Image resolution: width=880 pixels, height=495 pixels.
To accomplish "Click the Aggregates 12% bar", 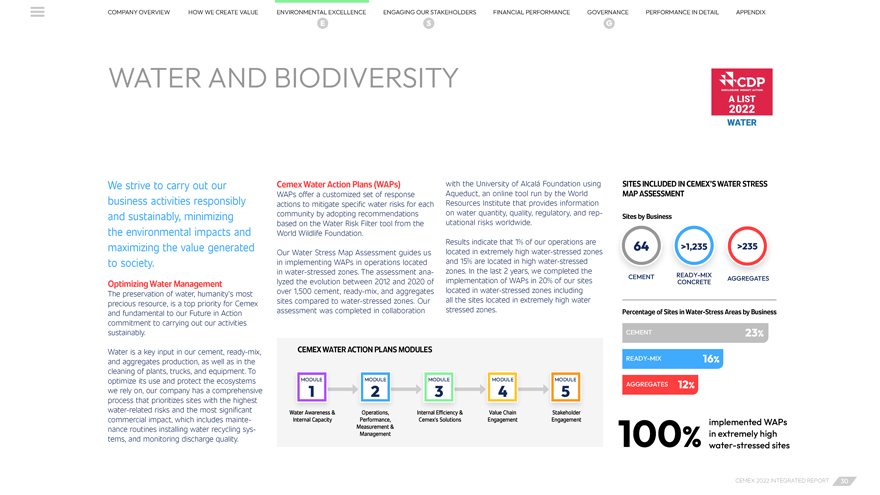I will click(x=660, y=384).
